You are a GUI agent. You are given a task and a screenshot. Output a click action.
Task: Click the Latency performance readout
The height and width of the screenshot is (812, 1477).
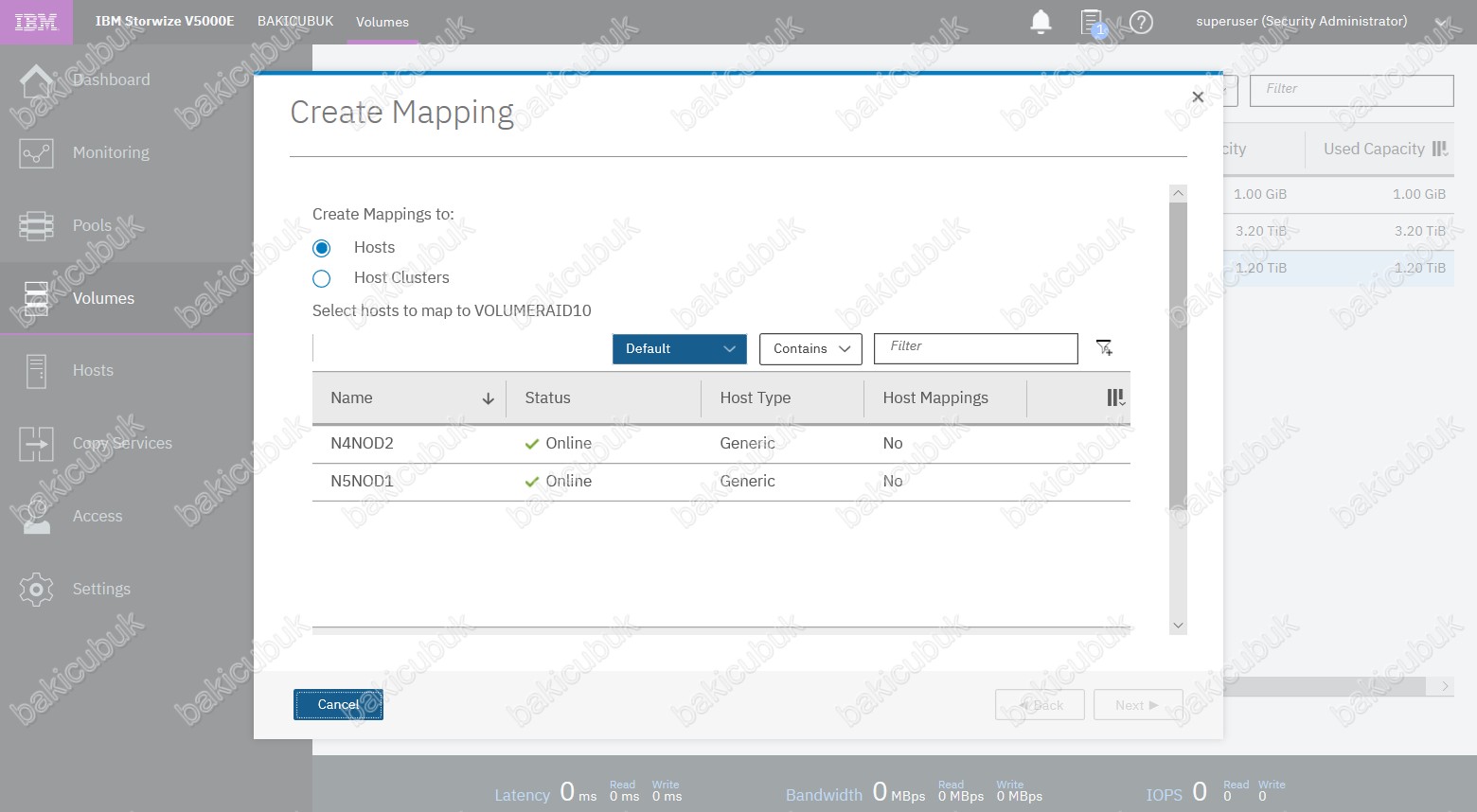[x=588, y=792]
